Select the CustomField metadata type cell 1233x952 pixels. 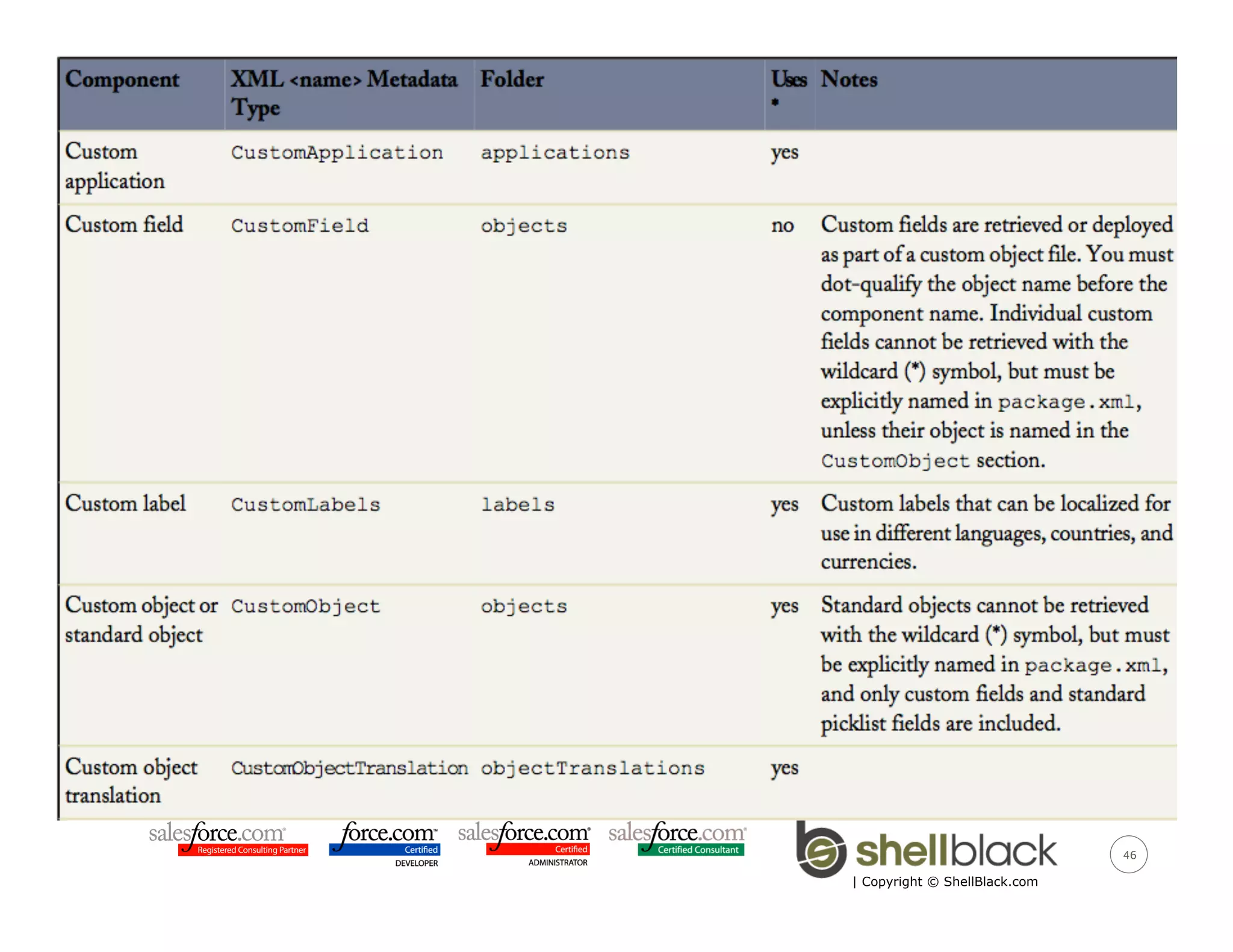tap(299, 226)
